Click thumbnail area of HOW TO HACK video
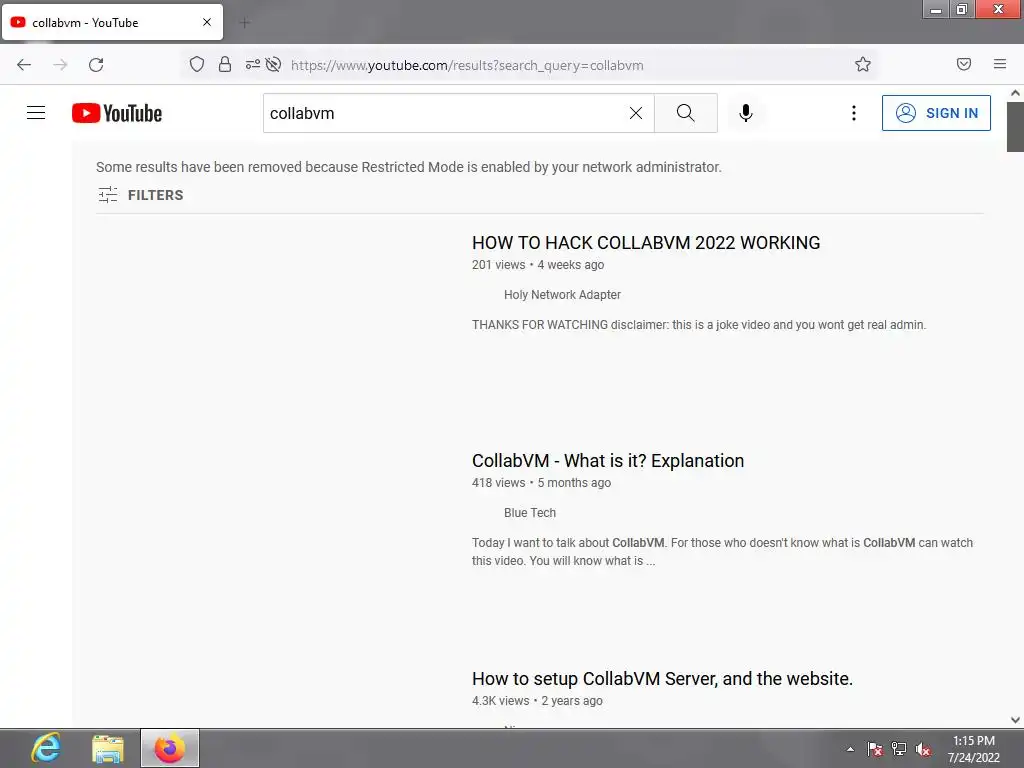1024x768 pixels. [x=276, y=327]
